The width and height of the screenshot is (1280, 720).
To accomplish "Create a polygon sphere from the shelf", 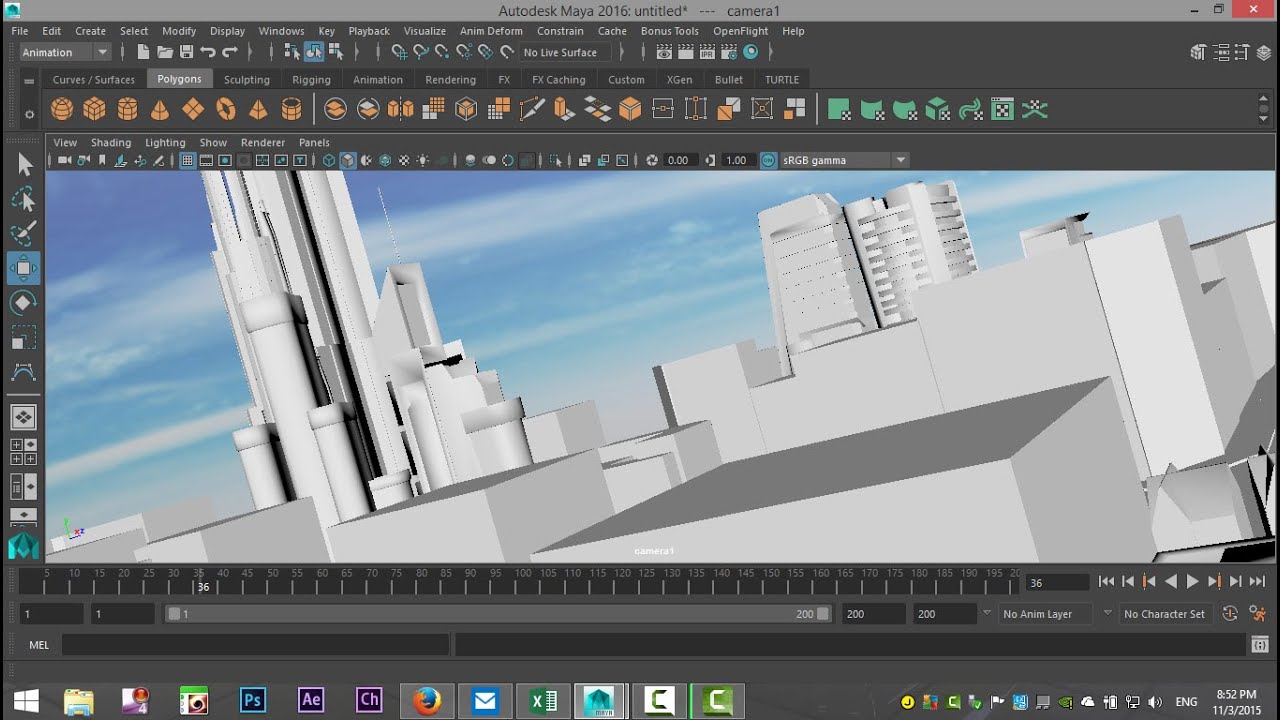I will (x=62, y=109).
